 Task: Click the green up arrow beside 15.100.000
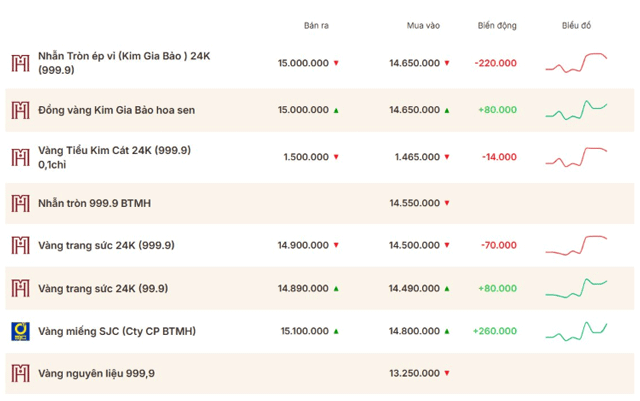(336, 331)
